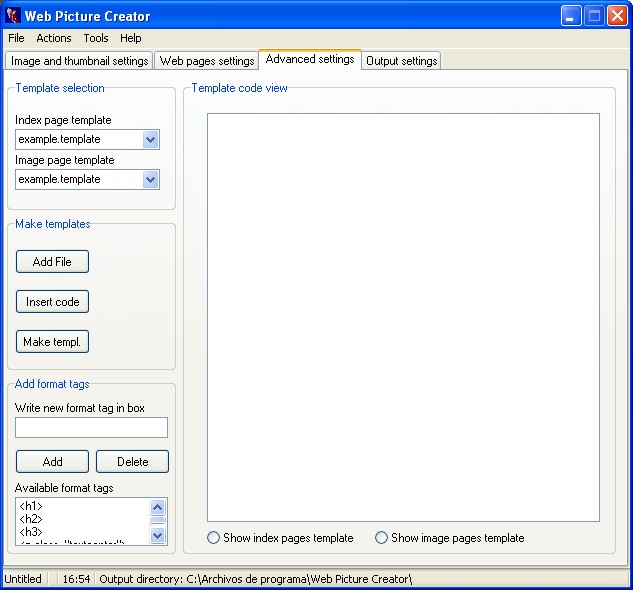The image size is (633, 590).
Task: Click the Web Picture Creator title bar icon
Action: click(13, 16)
